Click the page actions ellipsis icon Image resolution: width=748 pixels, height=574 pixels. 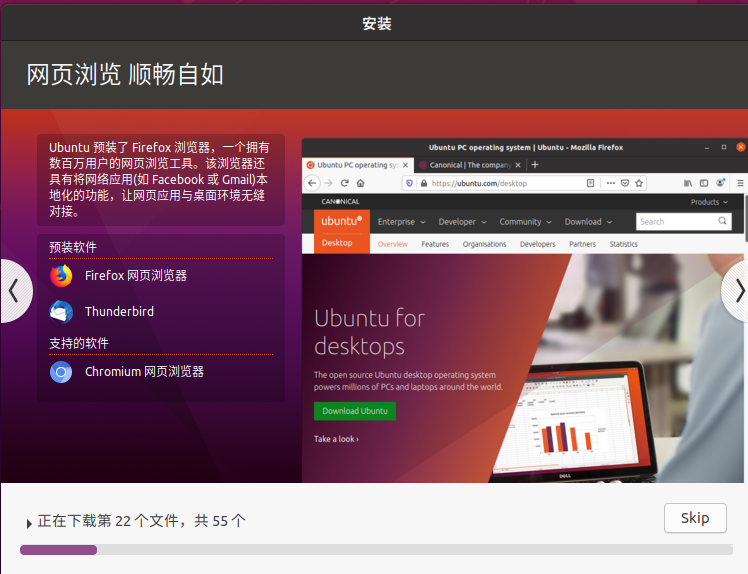pos(611,183)
